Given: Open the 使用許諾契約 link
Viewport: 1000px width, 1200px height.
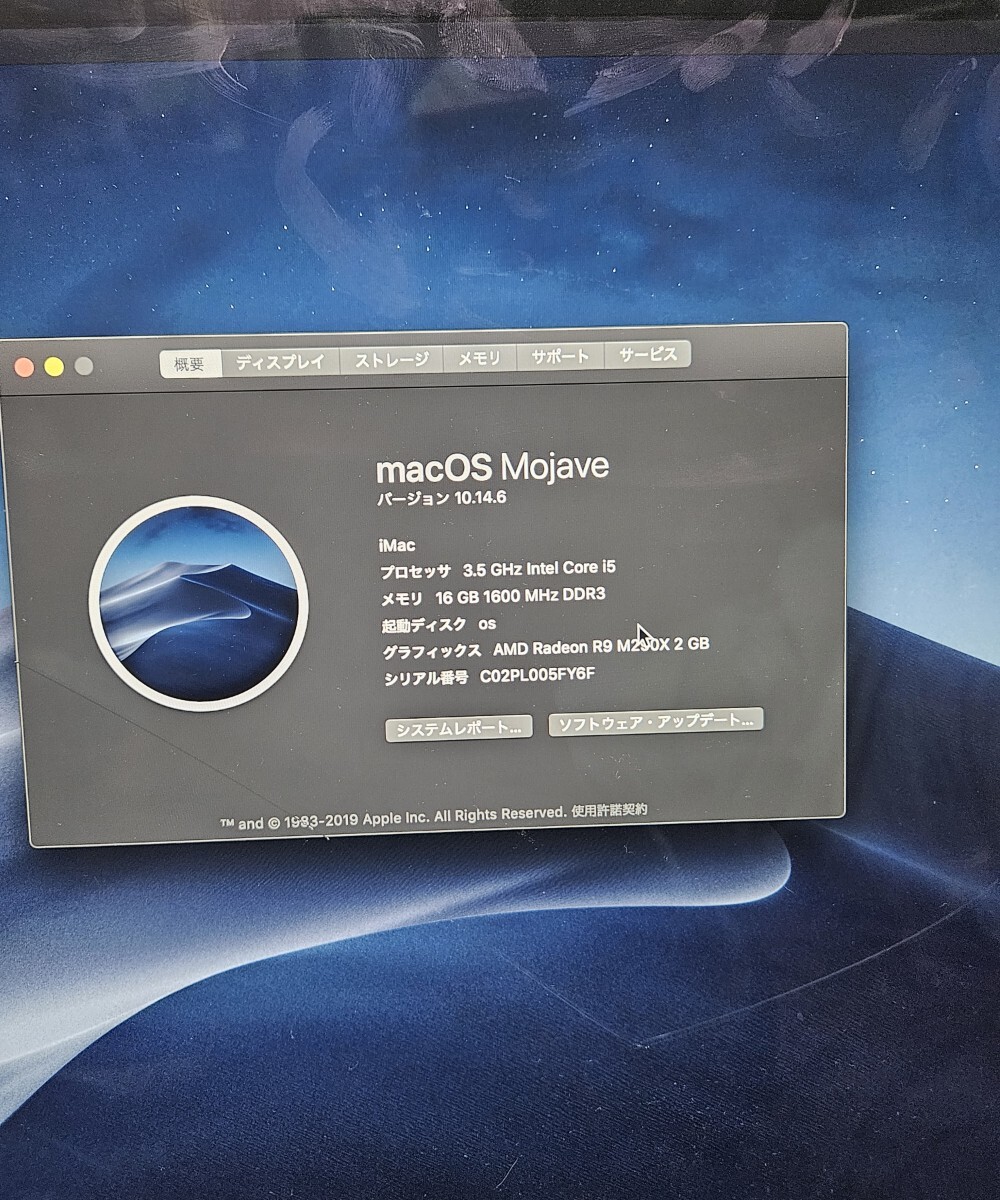Looking at the screenshot, I should point(609,811).
